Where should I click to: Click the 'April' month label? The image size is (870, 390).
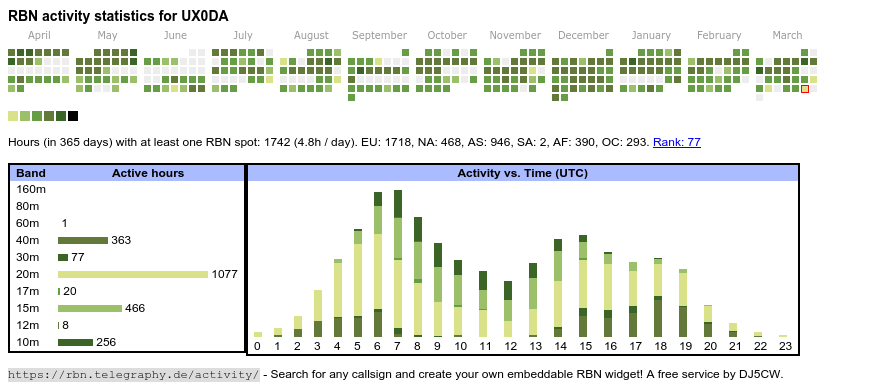(x=39, y=36)
